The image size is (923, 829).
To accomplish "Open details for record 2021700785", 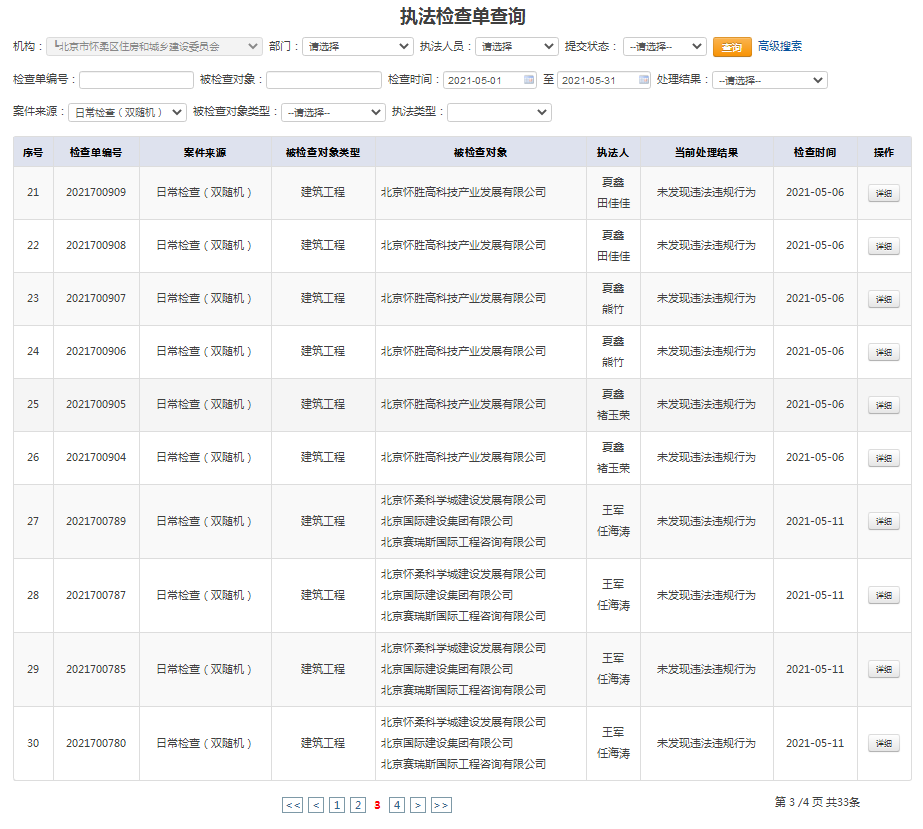I will pos(884,669).
